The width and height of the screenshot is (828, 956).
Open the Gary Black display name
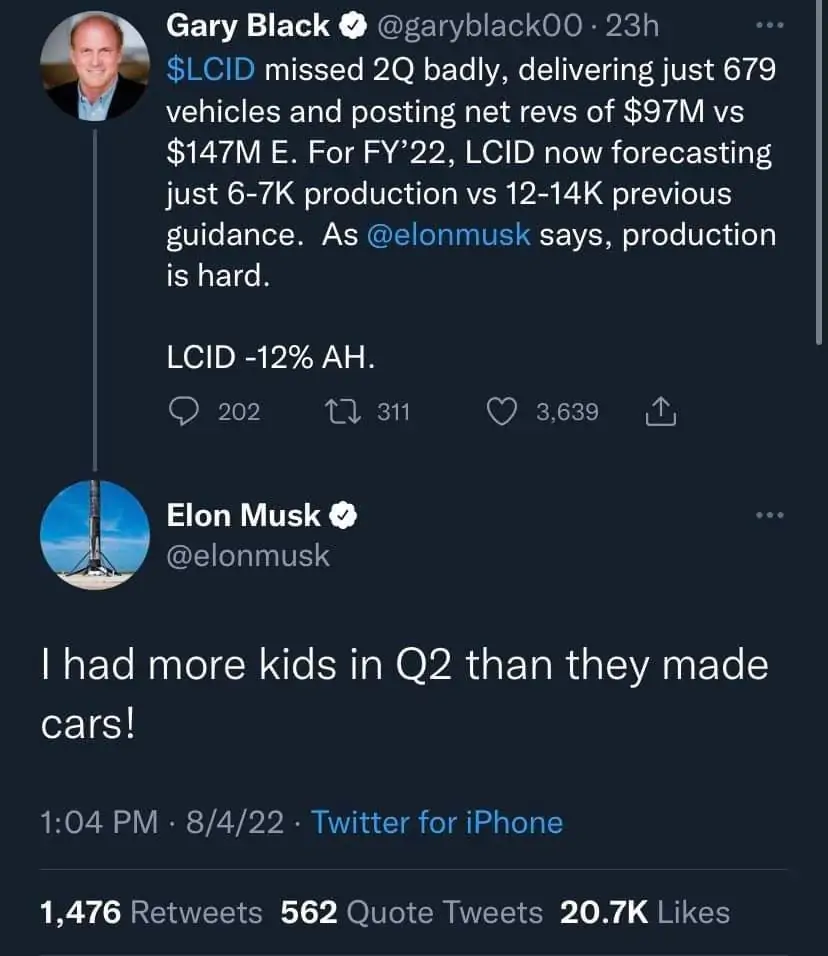(247, 26)
